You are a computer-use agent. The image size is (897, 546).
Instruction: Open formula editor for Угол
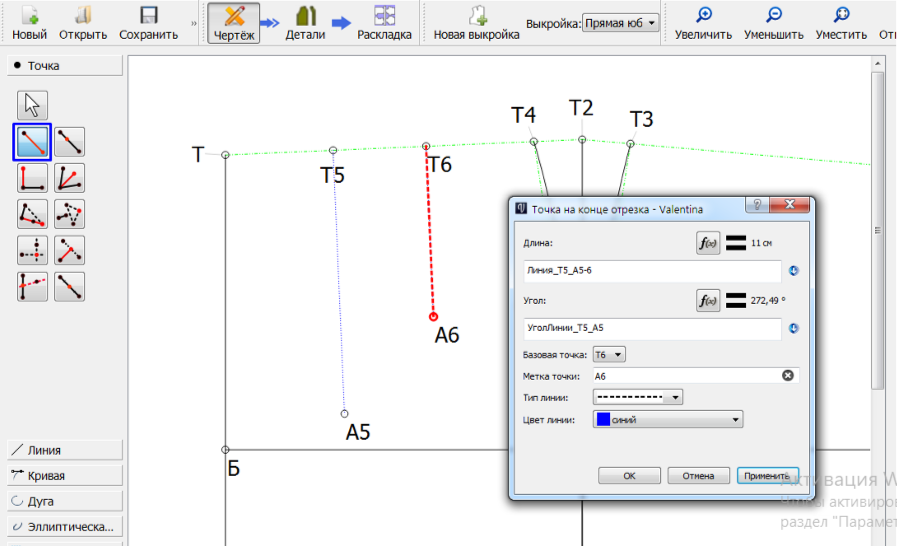[x=708, y=299]
